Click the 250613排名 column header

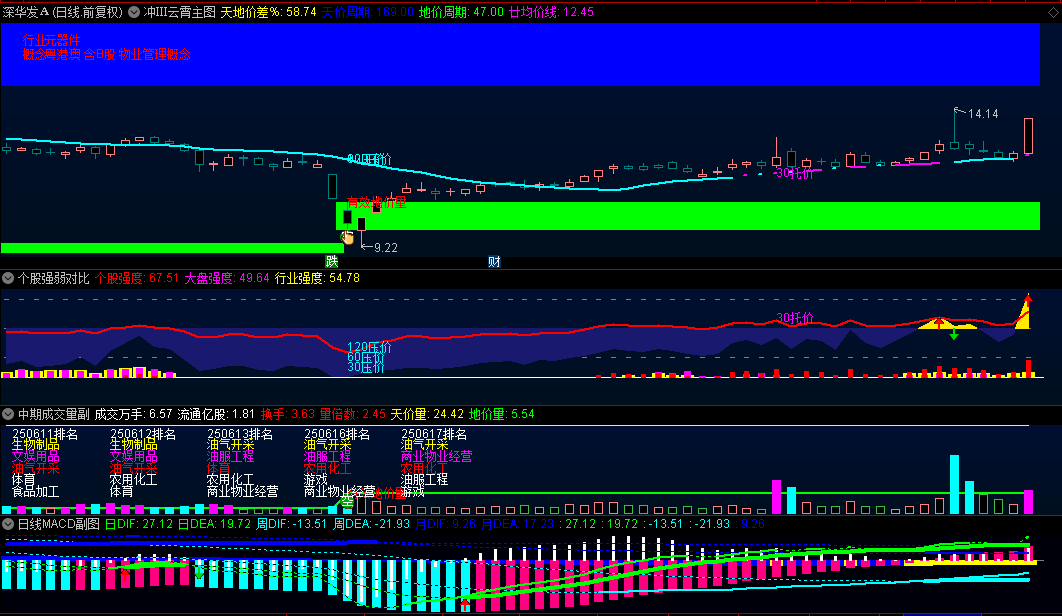tap(240, 434)
